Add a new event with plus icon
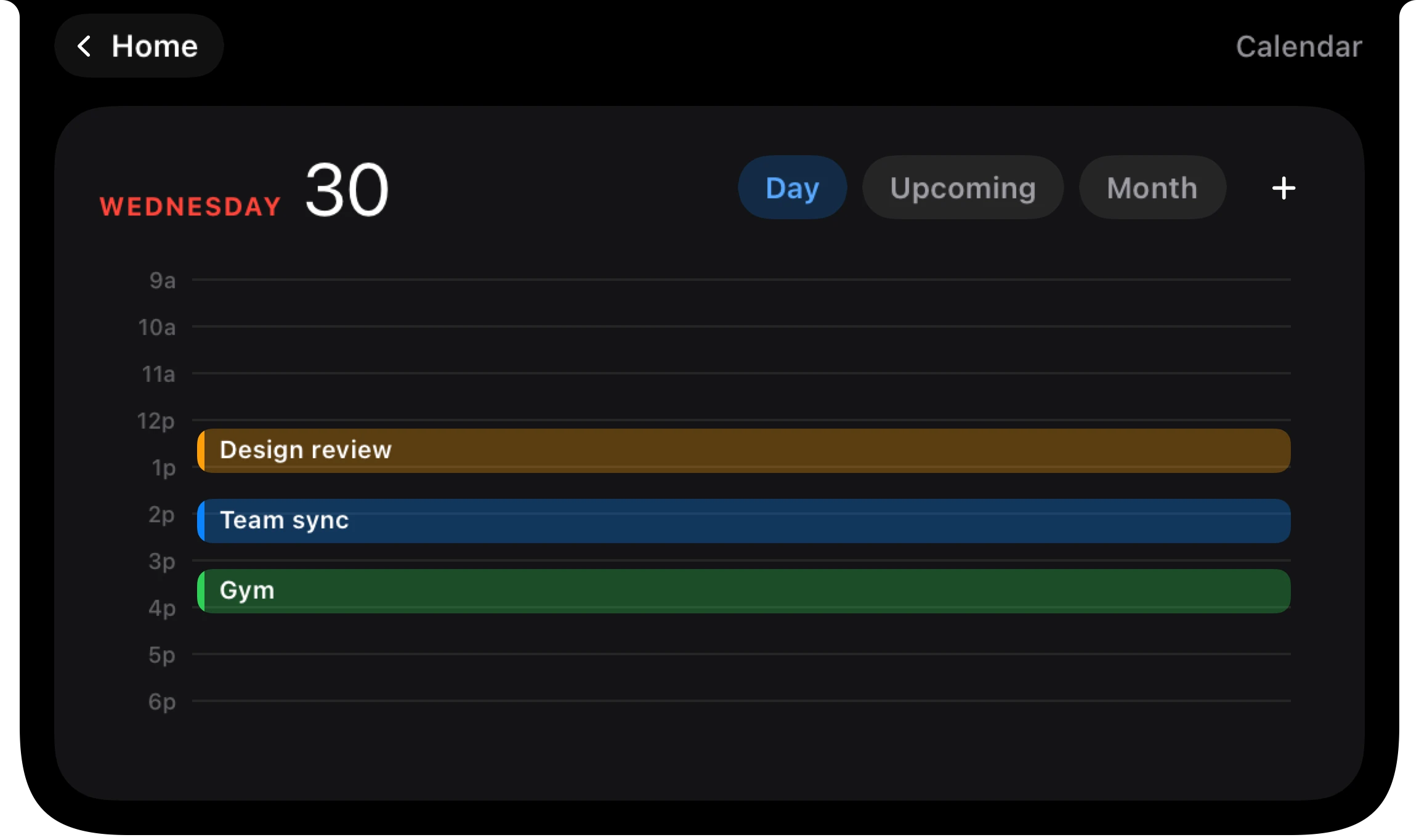This screenshot has width=1419, height=840. click(x=1284, y=188)
